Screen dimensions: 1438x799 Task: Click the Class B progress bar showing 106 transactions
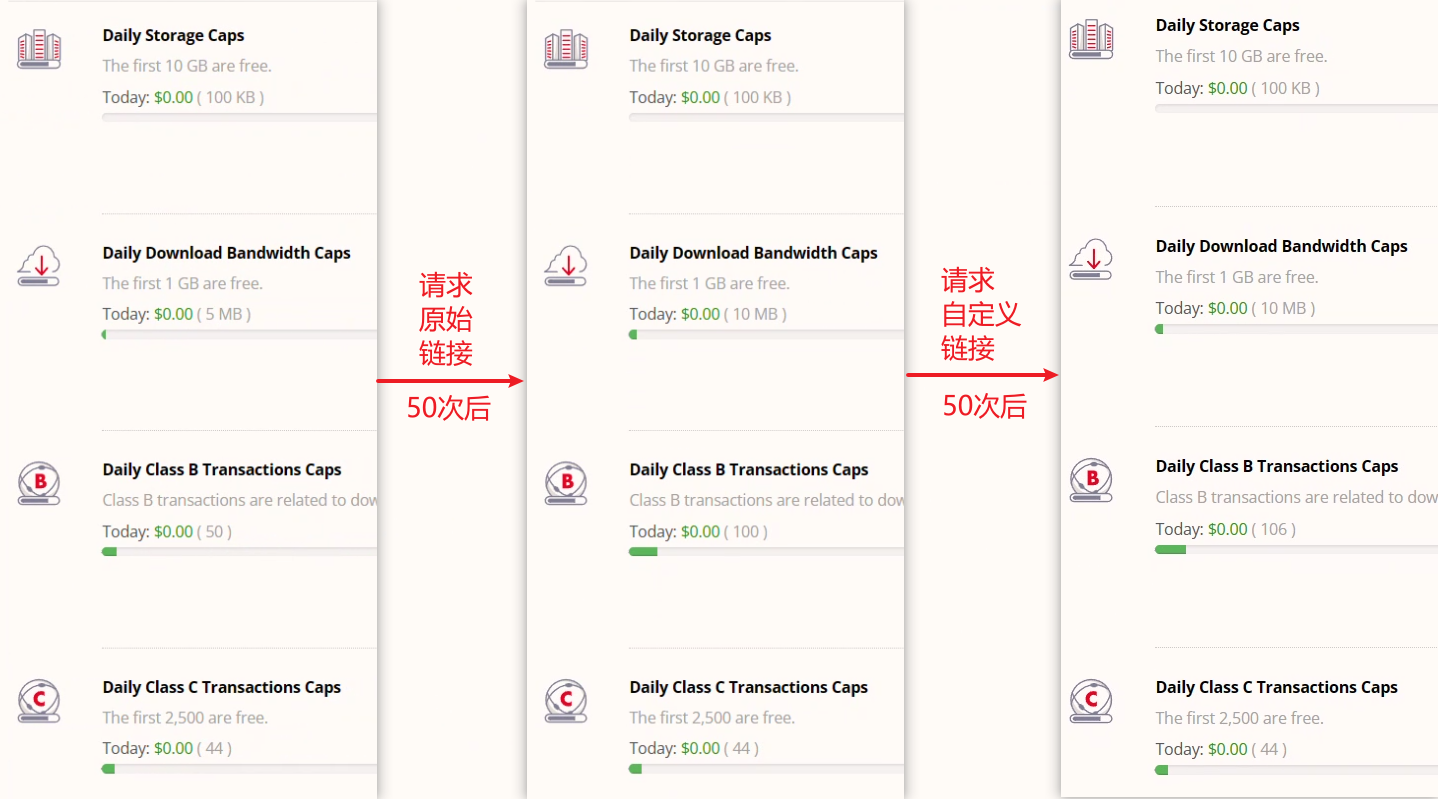click(1295, 549)
